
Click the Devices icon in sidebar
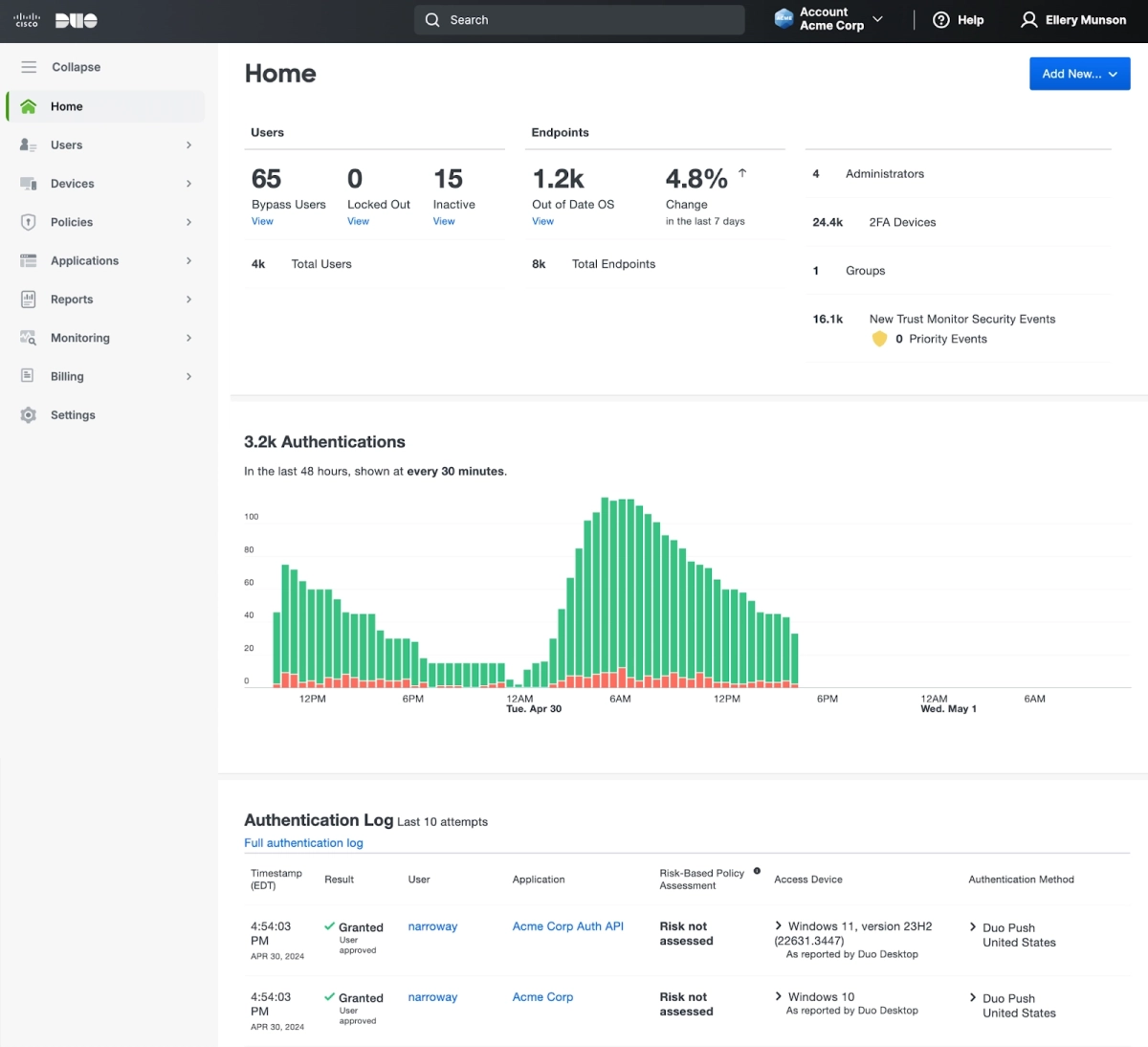29,184
